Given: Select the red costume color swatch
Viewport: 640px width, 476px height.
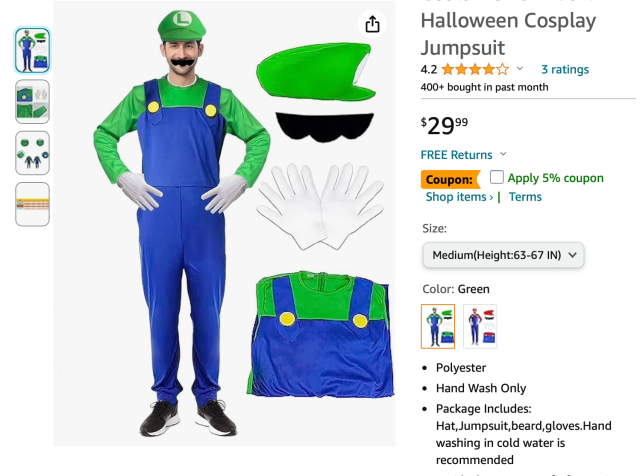Looking at the screenshot, I should pos(480,326).
